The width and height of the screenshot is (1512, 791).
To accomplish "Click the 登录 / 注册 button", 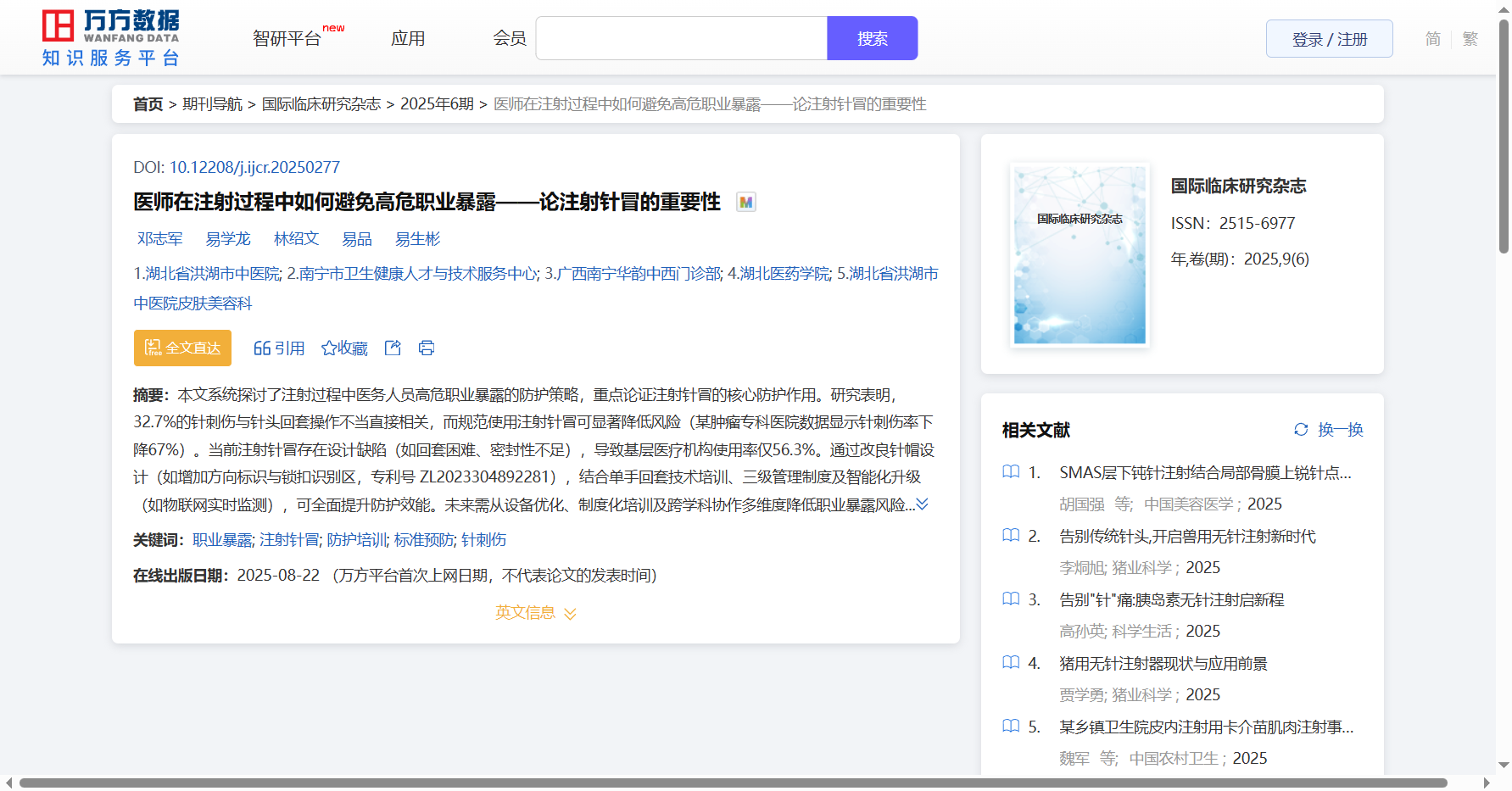I will 1329,39.
